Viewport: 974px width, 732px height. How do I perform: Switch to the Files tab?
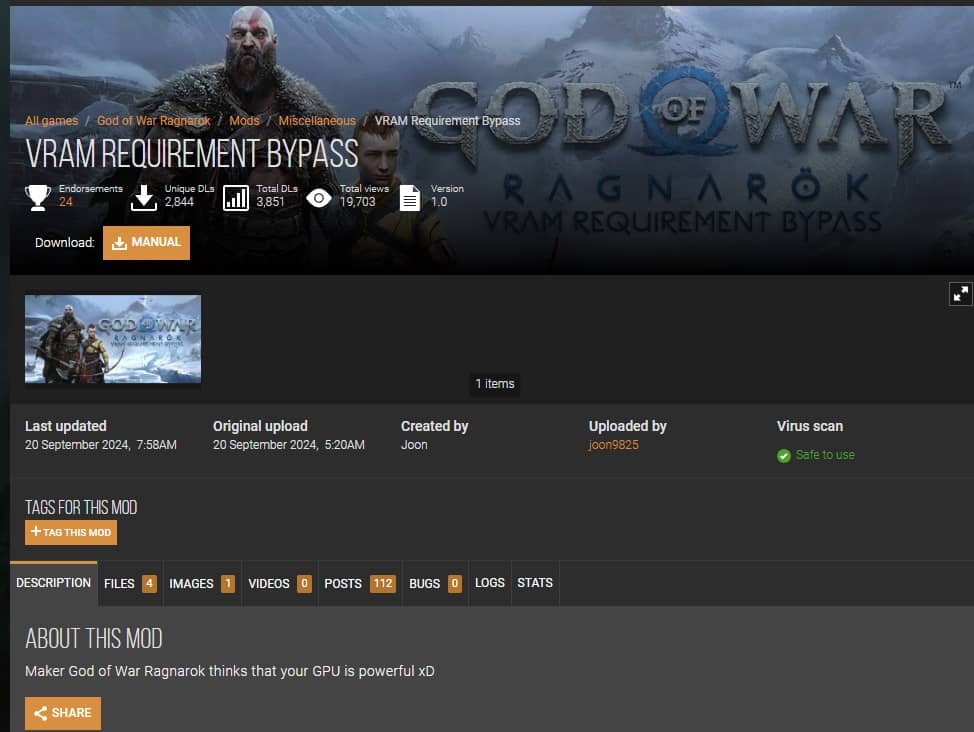130,583
